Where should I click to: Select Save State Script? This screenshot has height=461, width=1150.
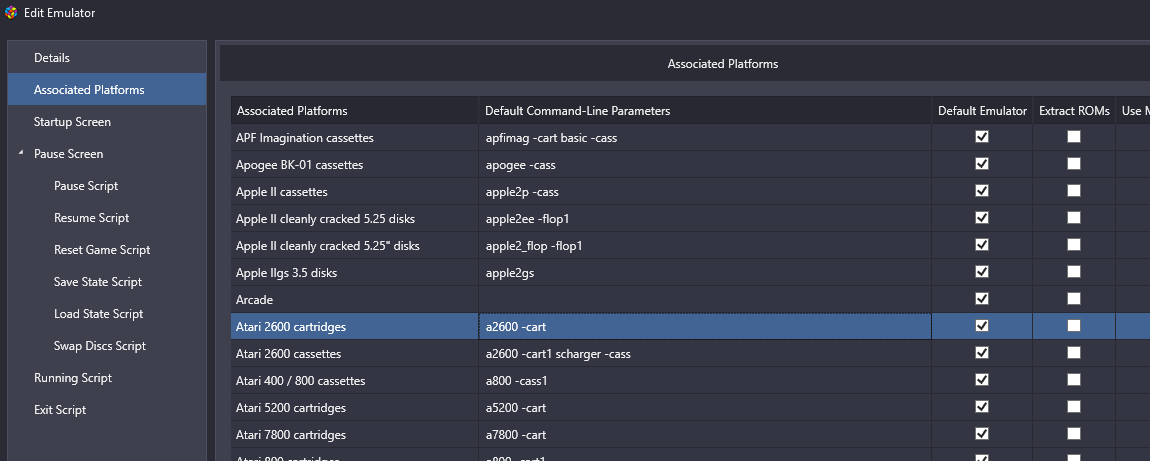coord(107,281)
